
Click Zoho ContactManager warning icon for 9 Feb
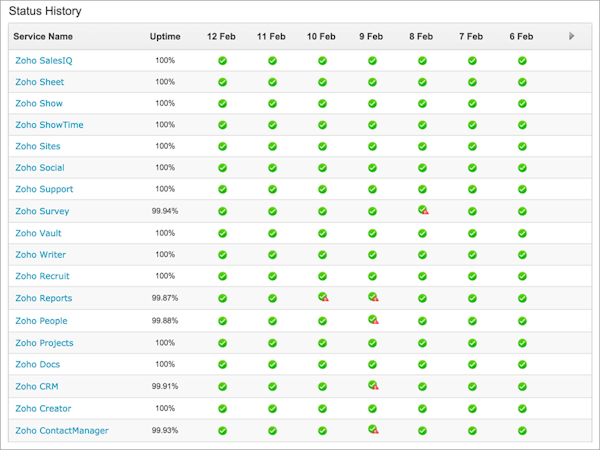(373, 429)
